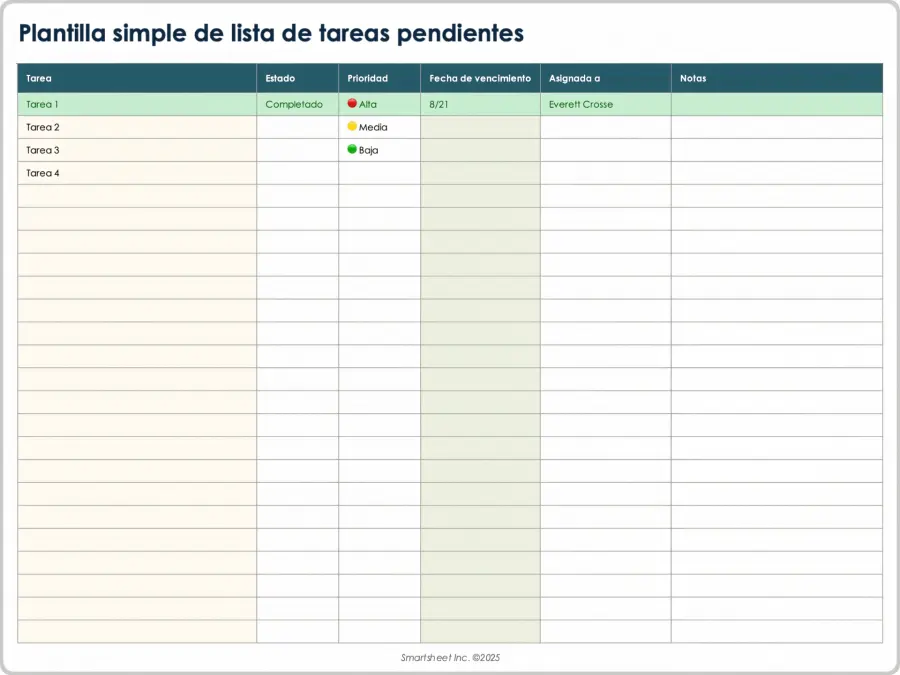Click the Fecha de vencimiento header

480,78
